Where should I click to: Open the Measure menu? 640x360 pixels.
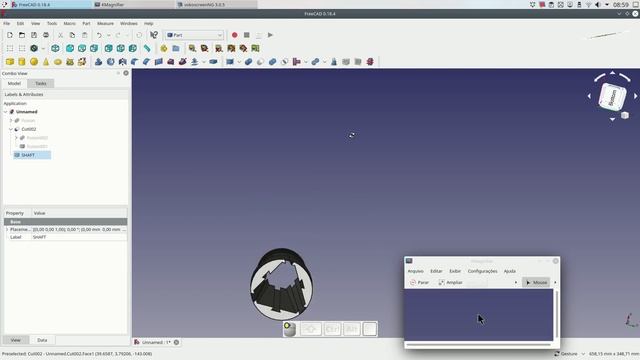105,24
